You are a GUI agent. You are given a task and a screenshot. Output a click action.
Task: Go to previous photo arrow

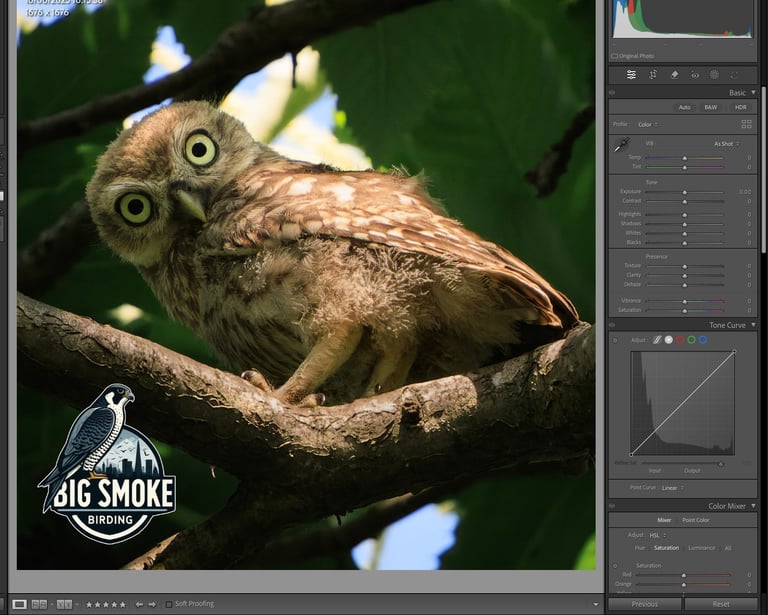(140, 605)
